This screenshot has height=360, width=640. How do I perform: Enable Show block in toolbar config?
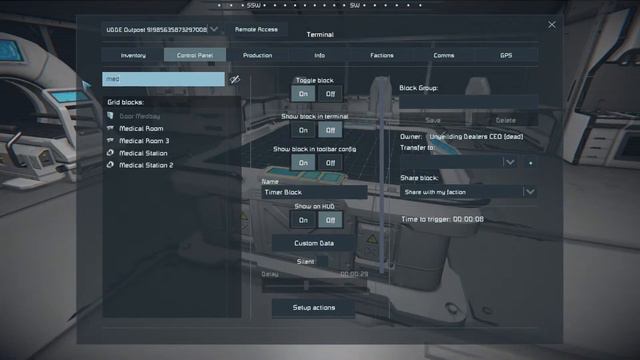tap(303, 163)
